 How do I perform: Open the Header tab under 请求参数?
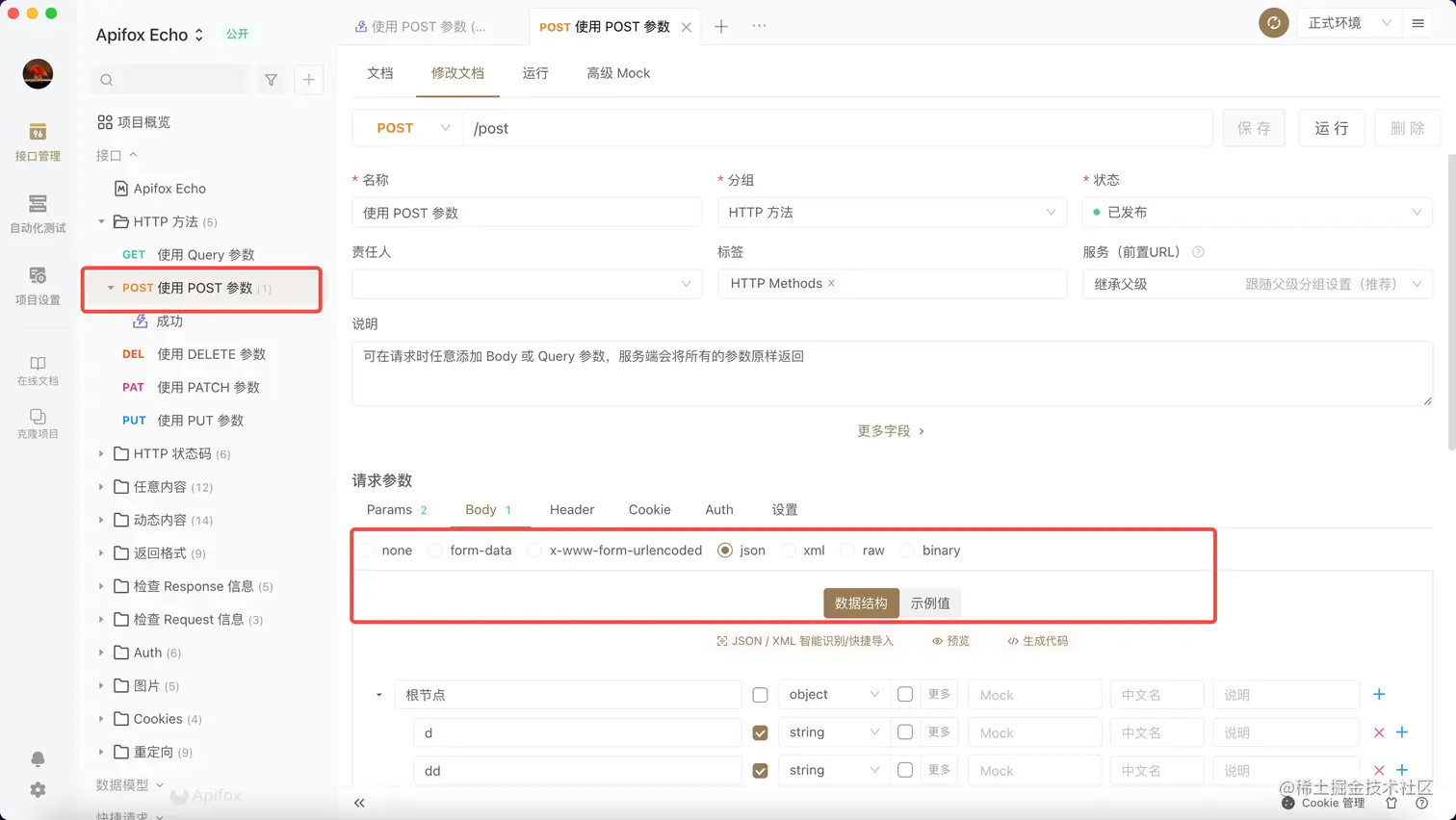(x=572, y=509)
